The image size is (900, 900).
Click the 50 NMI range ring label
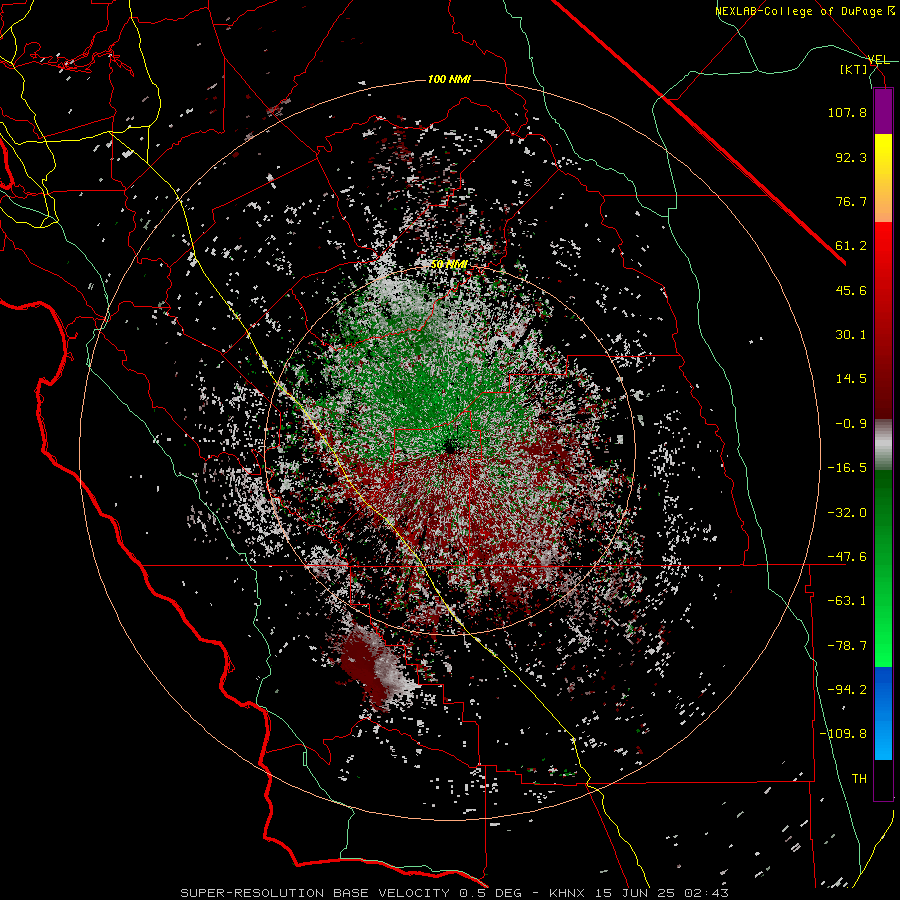coord(449,264)
